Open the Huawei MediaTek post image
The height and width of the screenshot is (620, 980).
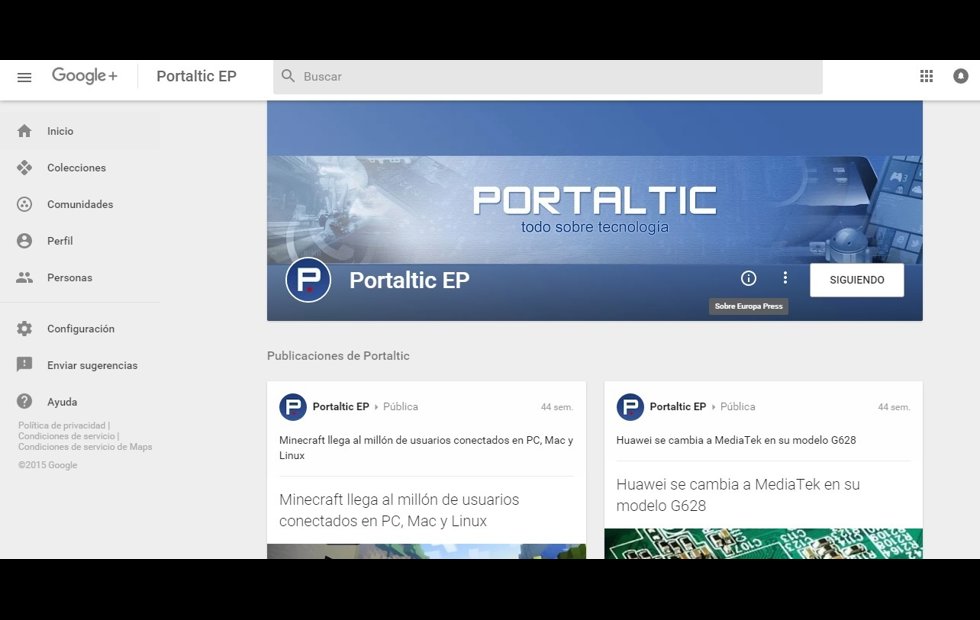tap(763, 544)
